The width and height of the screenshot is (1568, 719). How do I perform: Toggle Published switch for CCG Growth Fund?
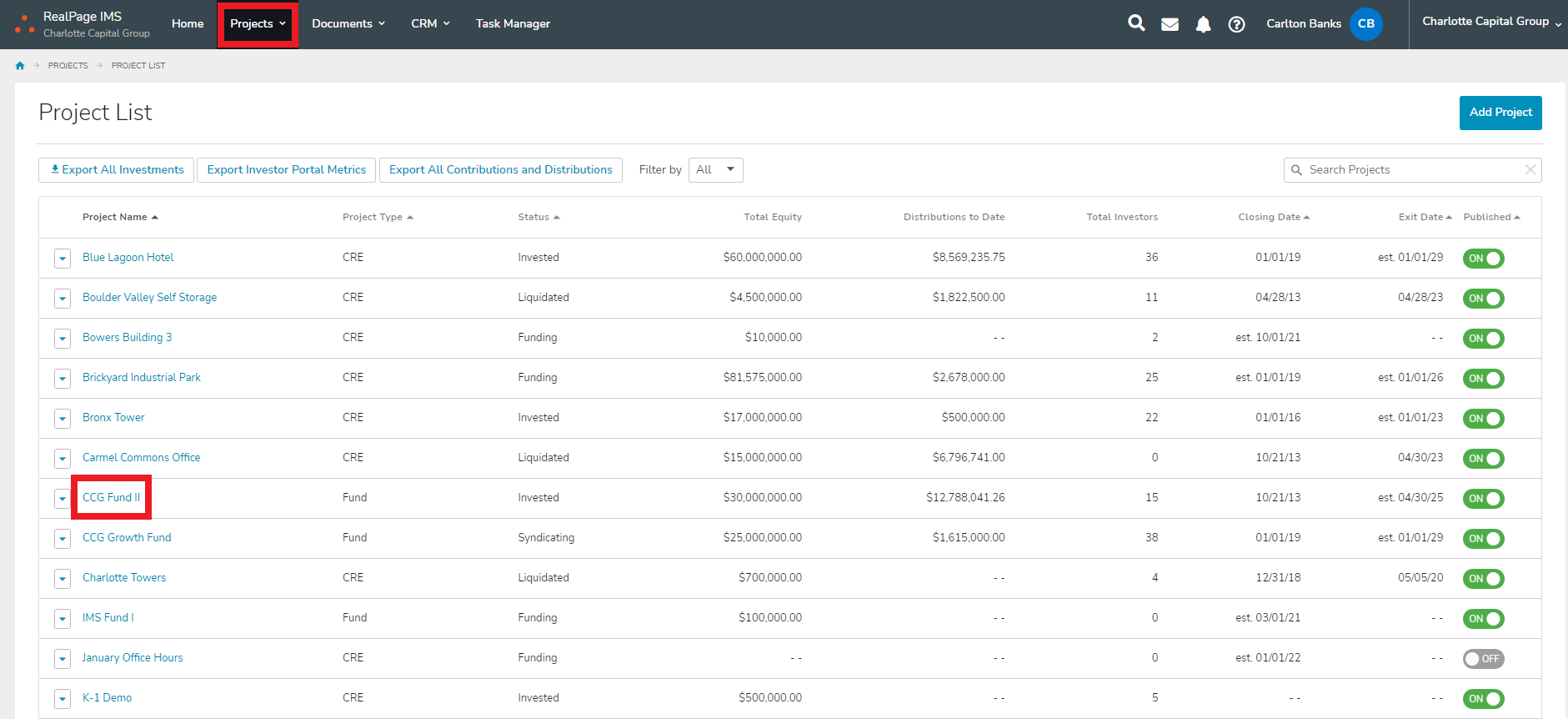click(1483, 539)
